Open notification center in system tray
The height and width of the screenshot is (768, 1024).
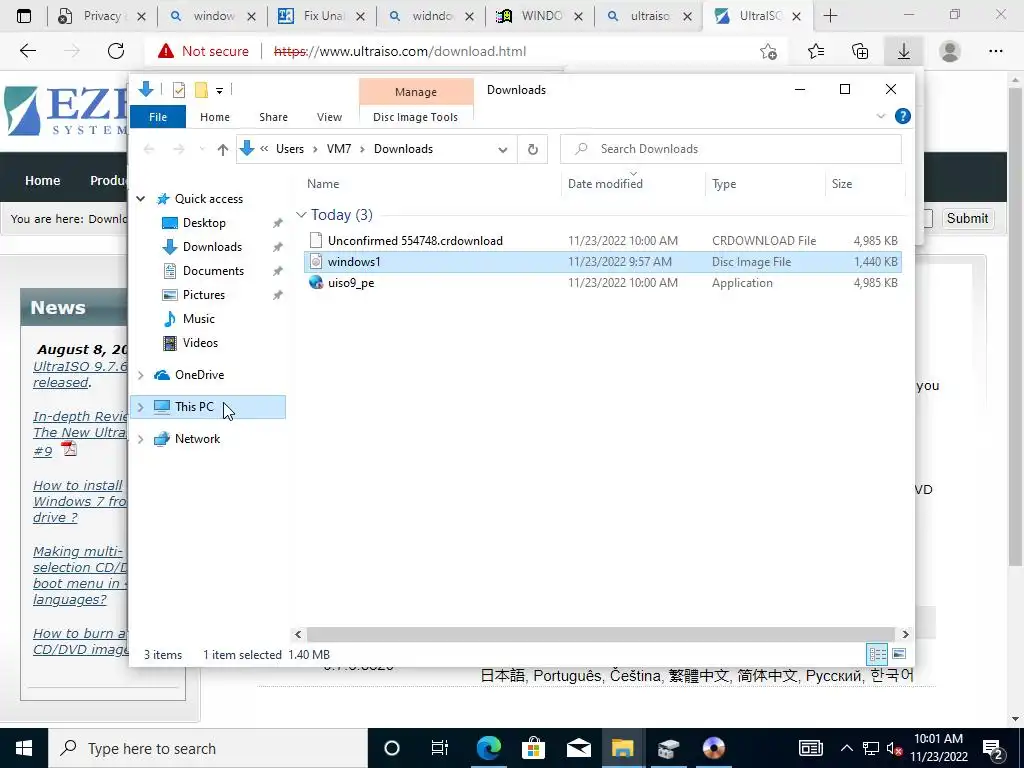coord(993,749)
